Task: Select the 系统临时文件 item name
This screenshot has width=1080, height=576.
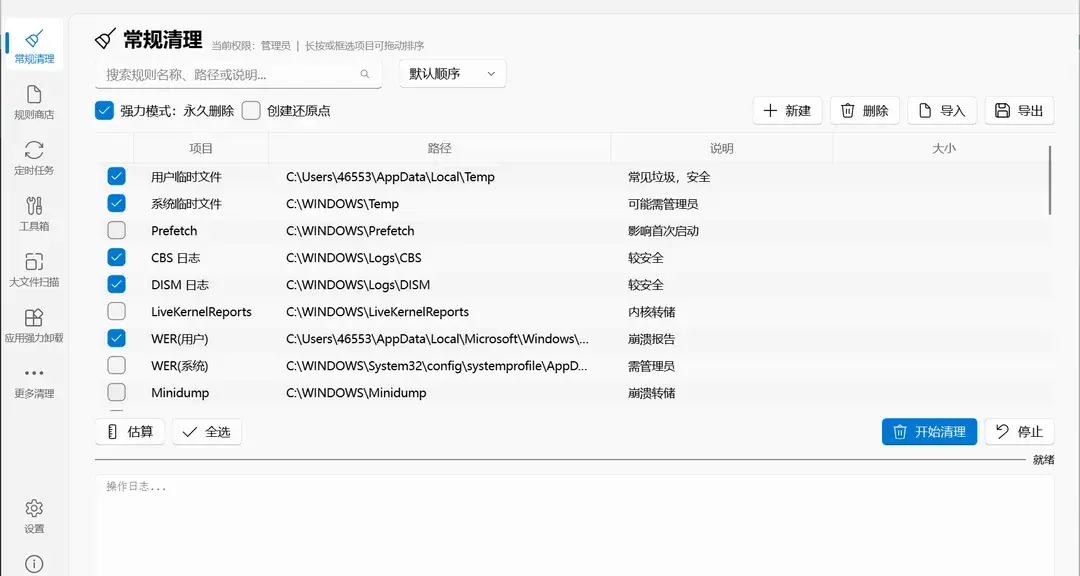Action: 186,204
